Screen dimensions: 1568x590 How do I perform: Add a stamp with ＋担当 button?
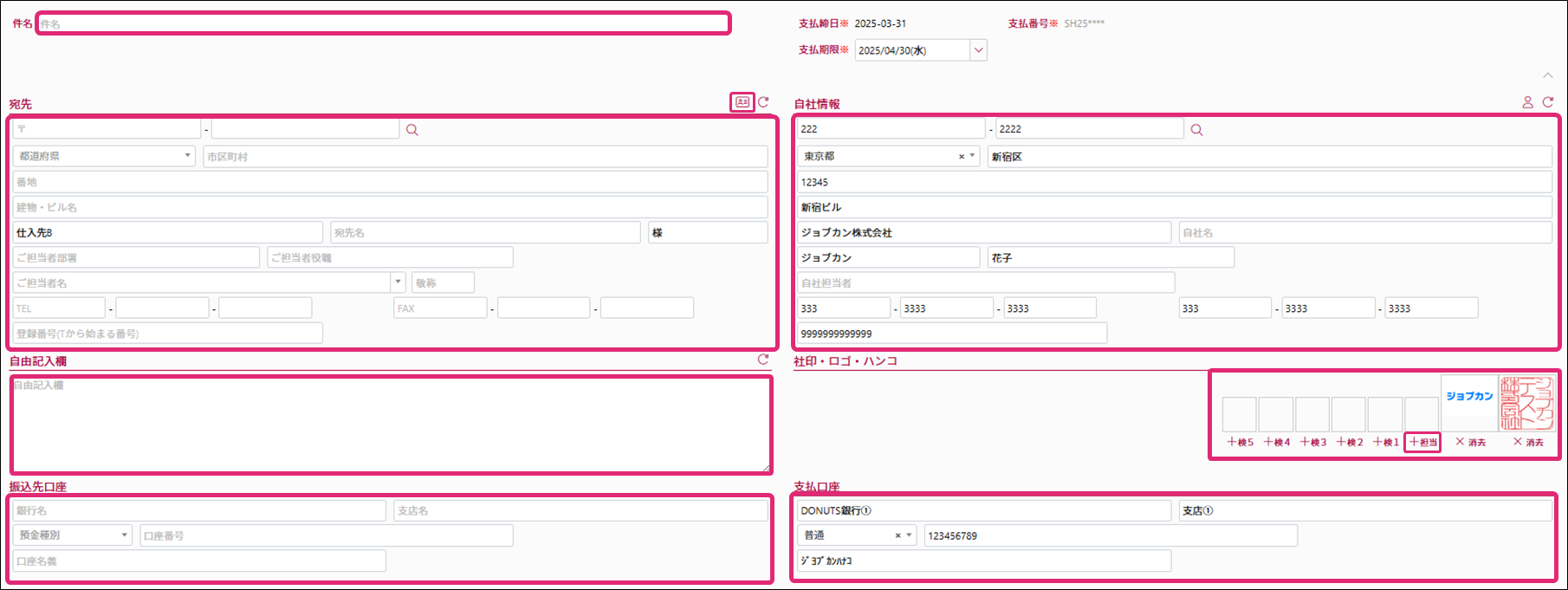pyautogui.click(x=1422, y=442)
